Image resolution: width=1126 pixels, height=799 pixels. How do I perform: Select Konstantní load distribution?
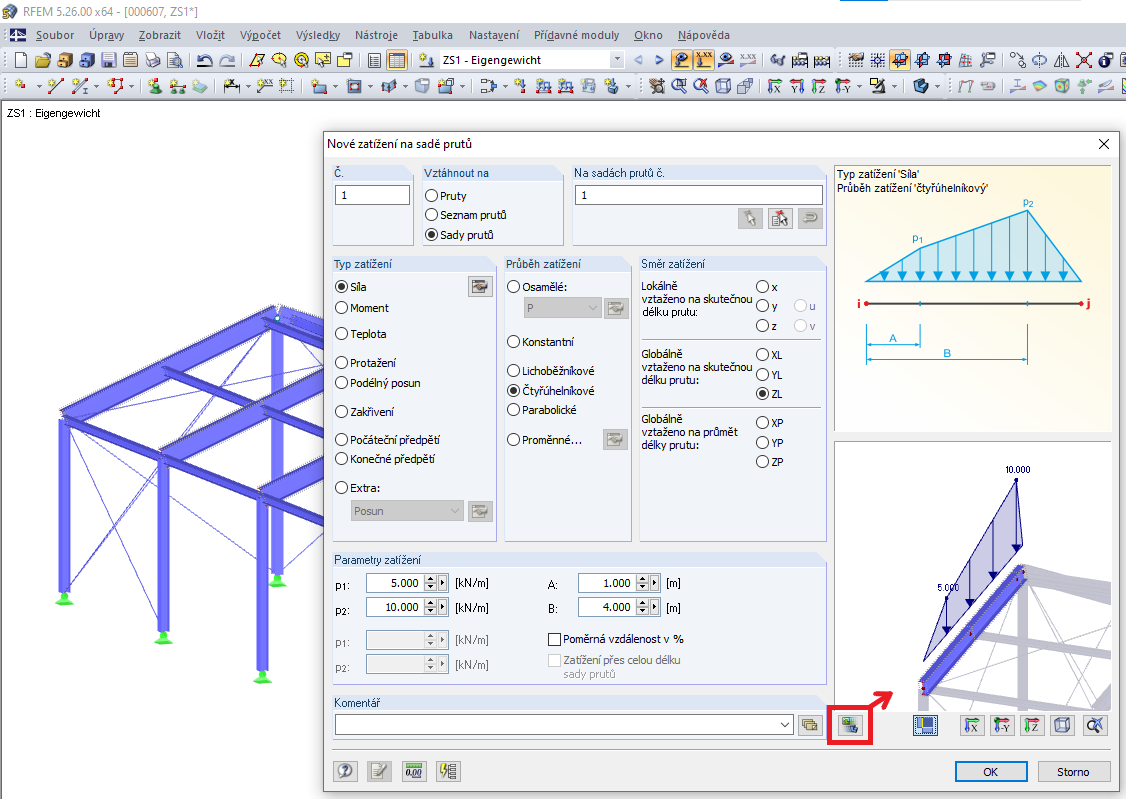pos(513,342)
